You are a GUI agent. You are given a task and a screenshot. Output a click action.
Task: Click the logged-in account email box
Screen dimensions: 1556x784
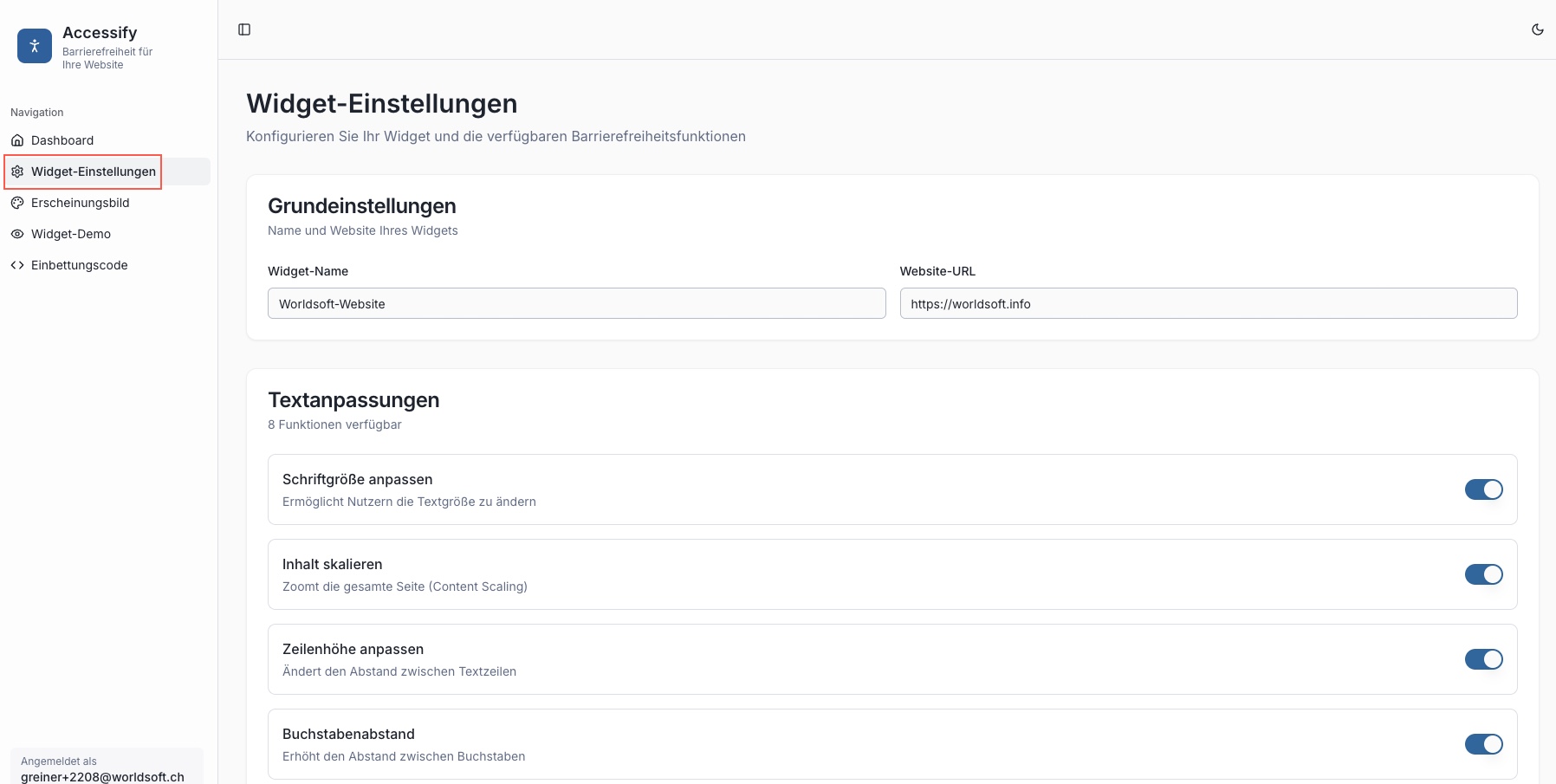point(107,768)
